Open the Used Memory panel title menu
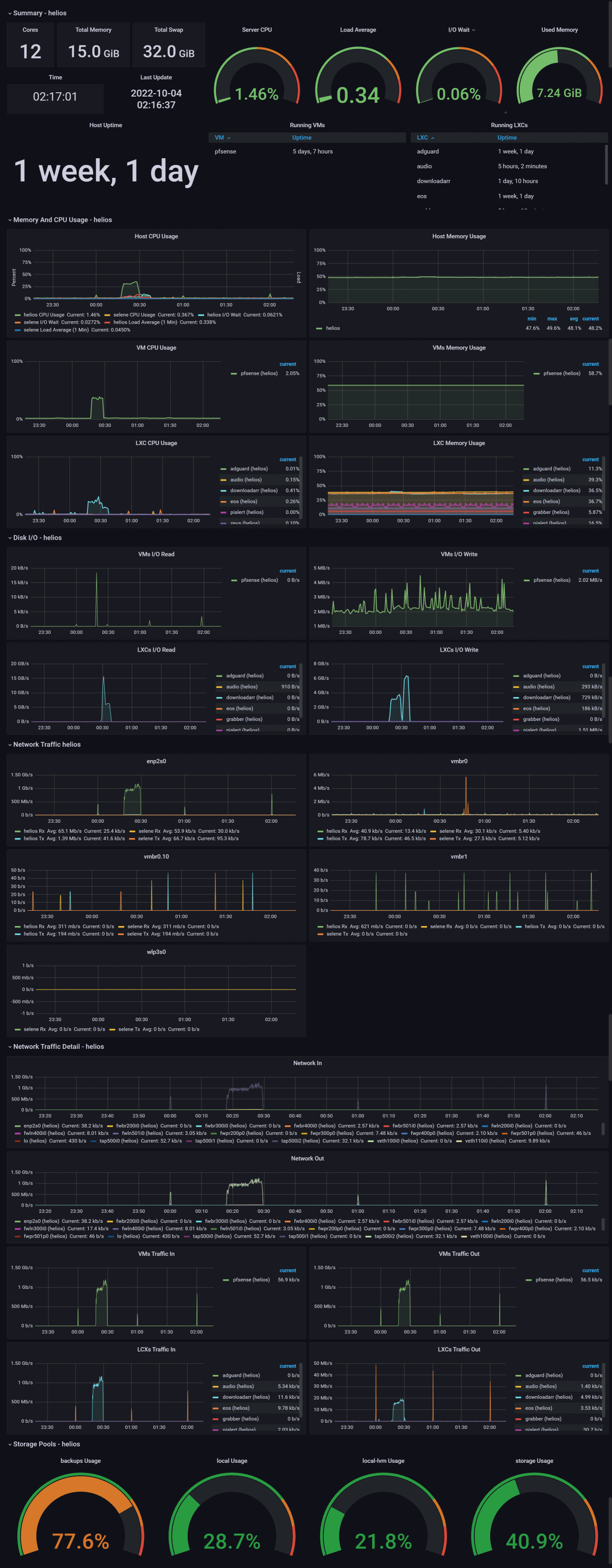 pyautogui.click(x=559, y=30)
